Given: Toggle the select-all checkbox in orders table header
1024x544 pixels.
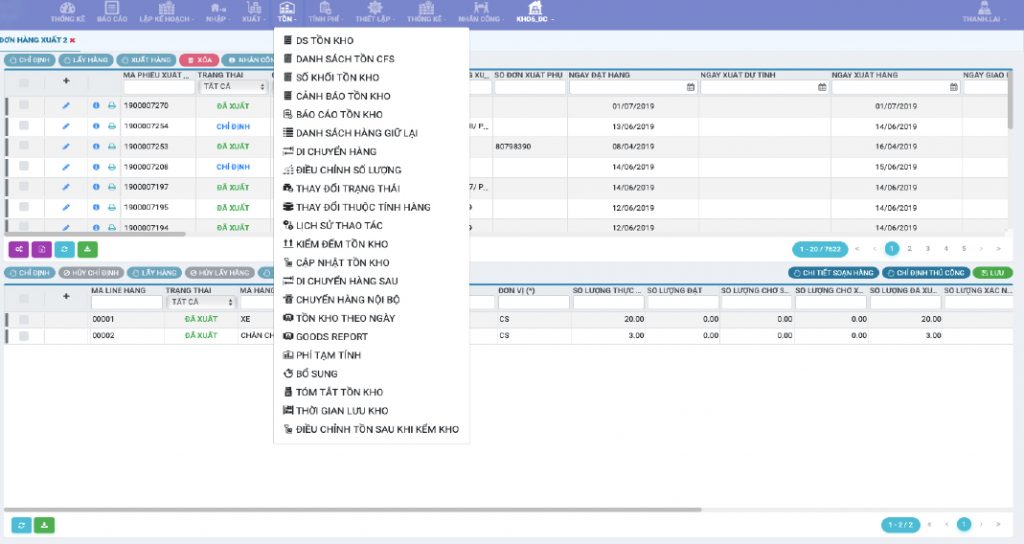Looking at the screenshot, I should tap(24, 81).
